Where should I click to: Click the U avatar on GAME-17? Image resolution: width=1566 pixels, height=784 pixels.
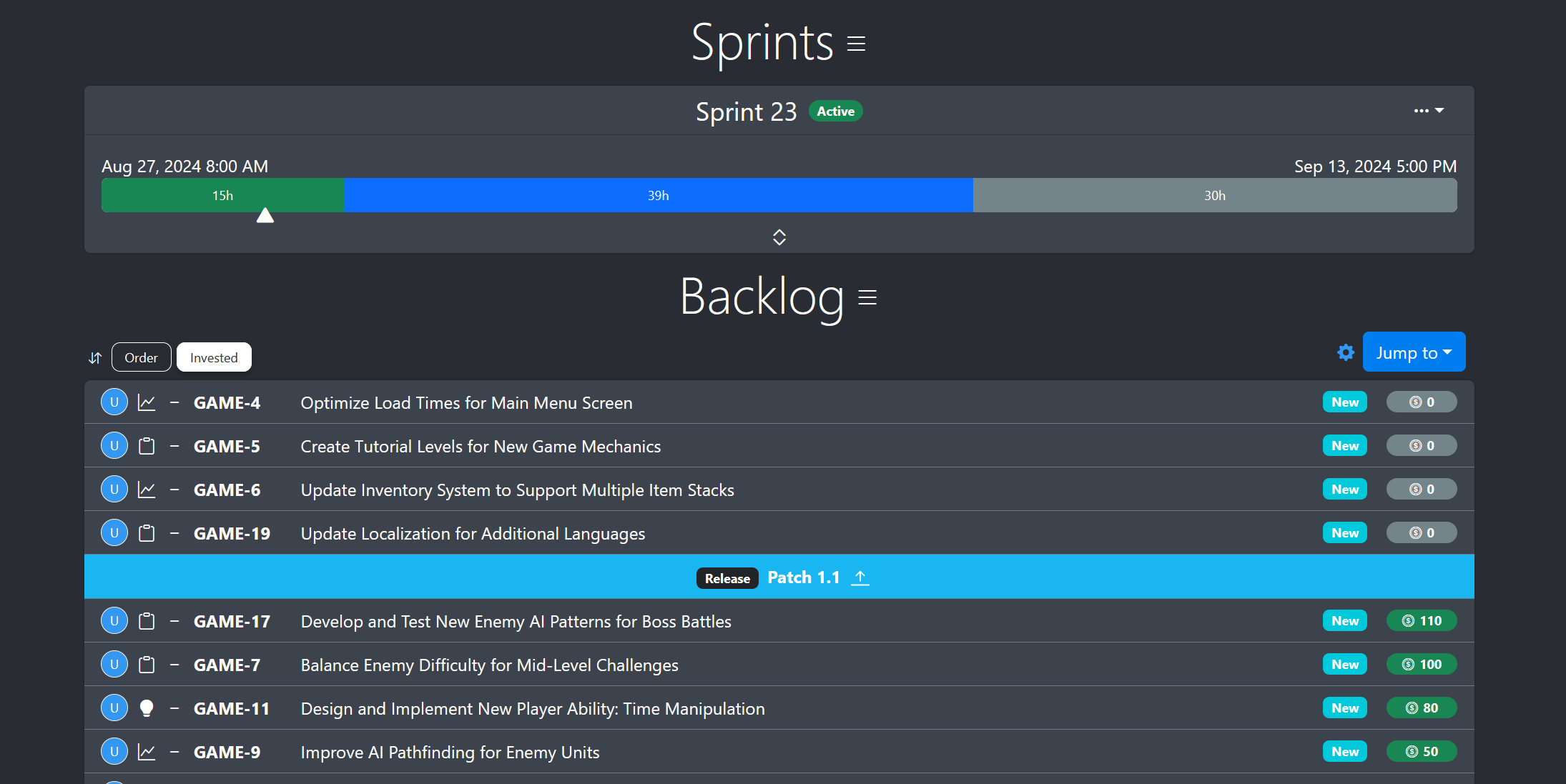click(114, 620)
